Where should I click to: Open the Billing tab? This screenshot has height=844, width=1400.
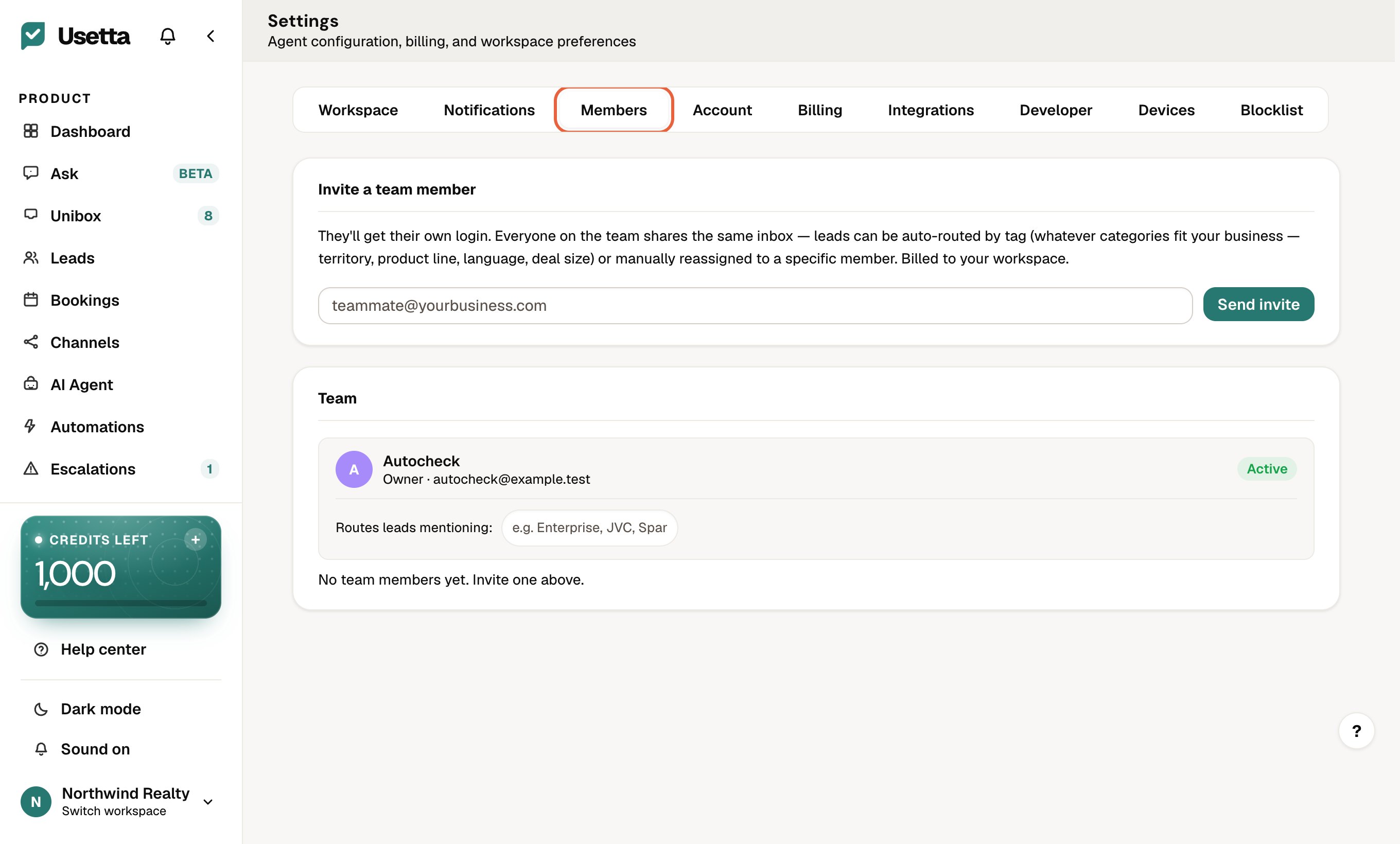819,110
